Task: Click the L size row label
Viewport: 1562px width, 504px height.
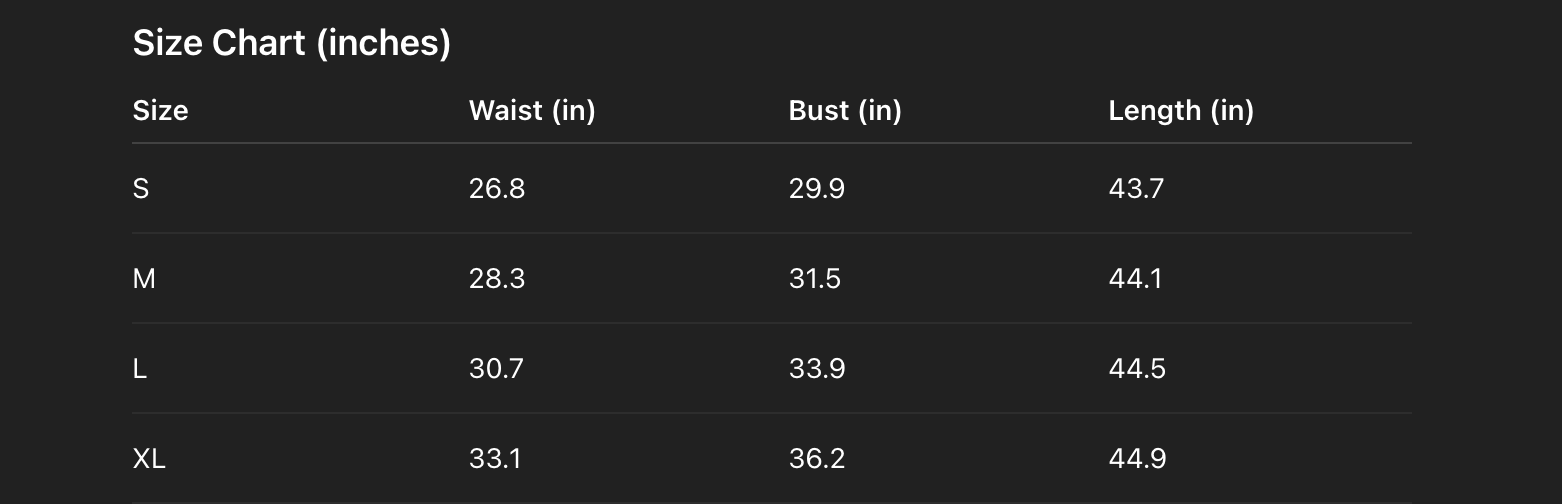Action: [x=140, y=368]
